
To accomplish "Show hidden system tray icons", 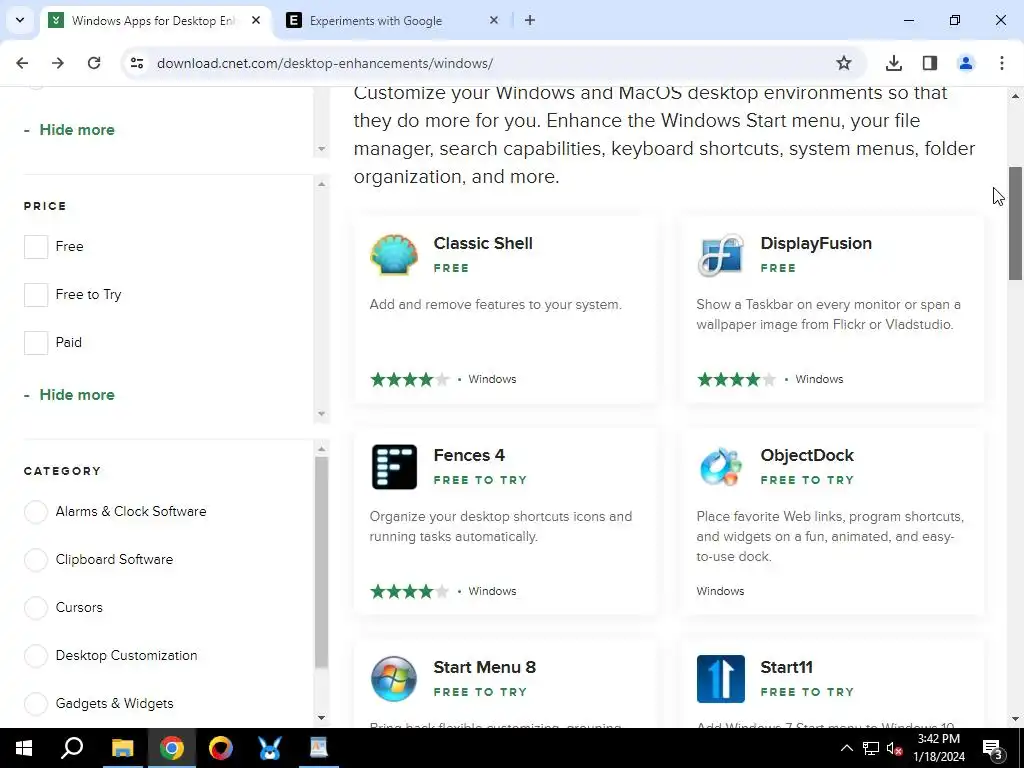I will tap(846, 748).
